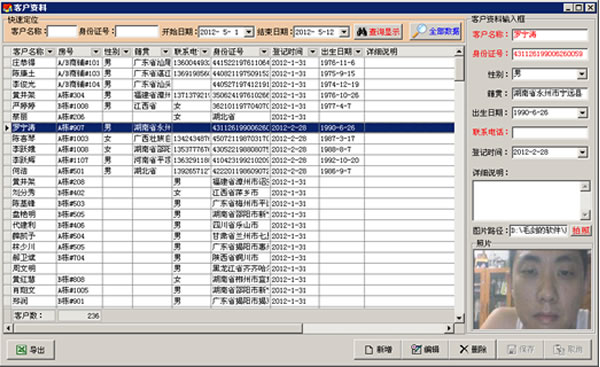600x367 pixels.
Task: Click the greyed 取消 cancel button
Action: [568, 349]
